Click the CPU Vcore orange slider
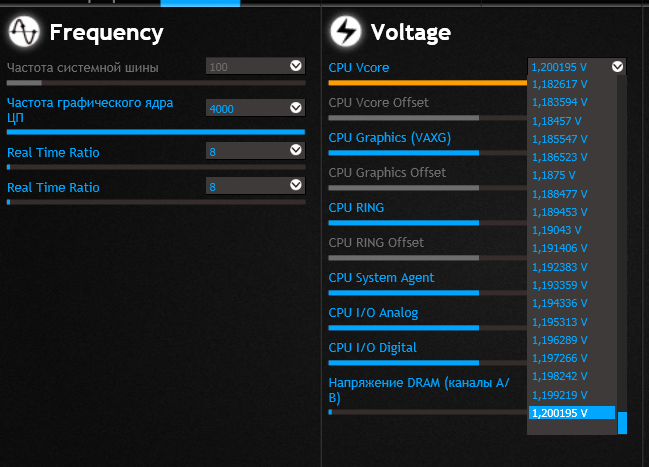 click(x=427, y=83)
